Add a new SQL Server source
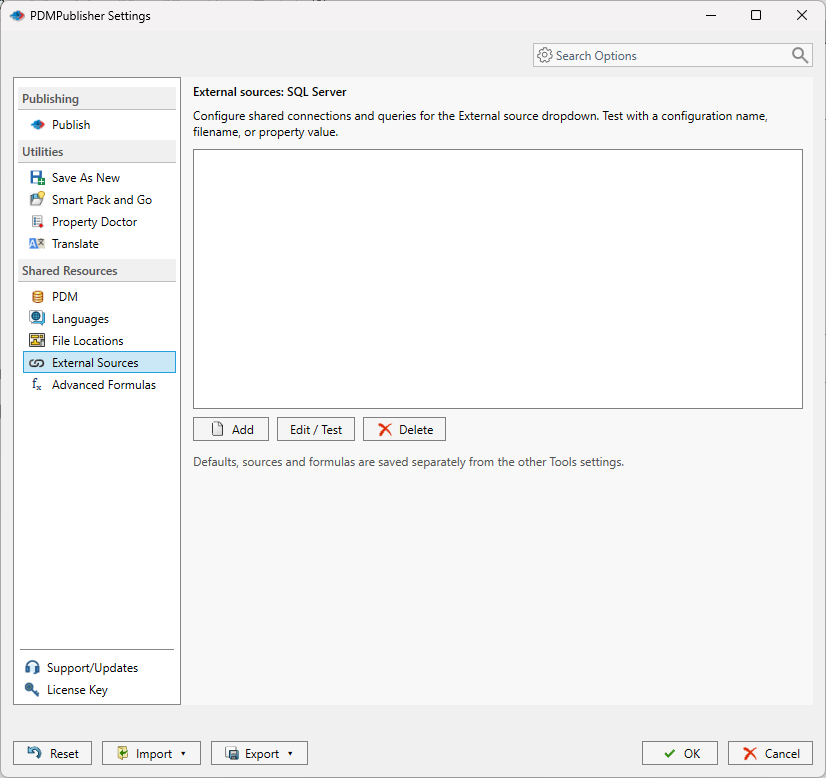This screenshot has width=826, height=778. tap(231, 429)
